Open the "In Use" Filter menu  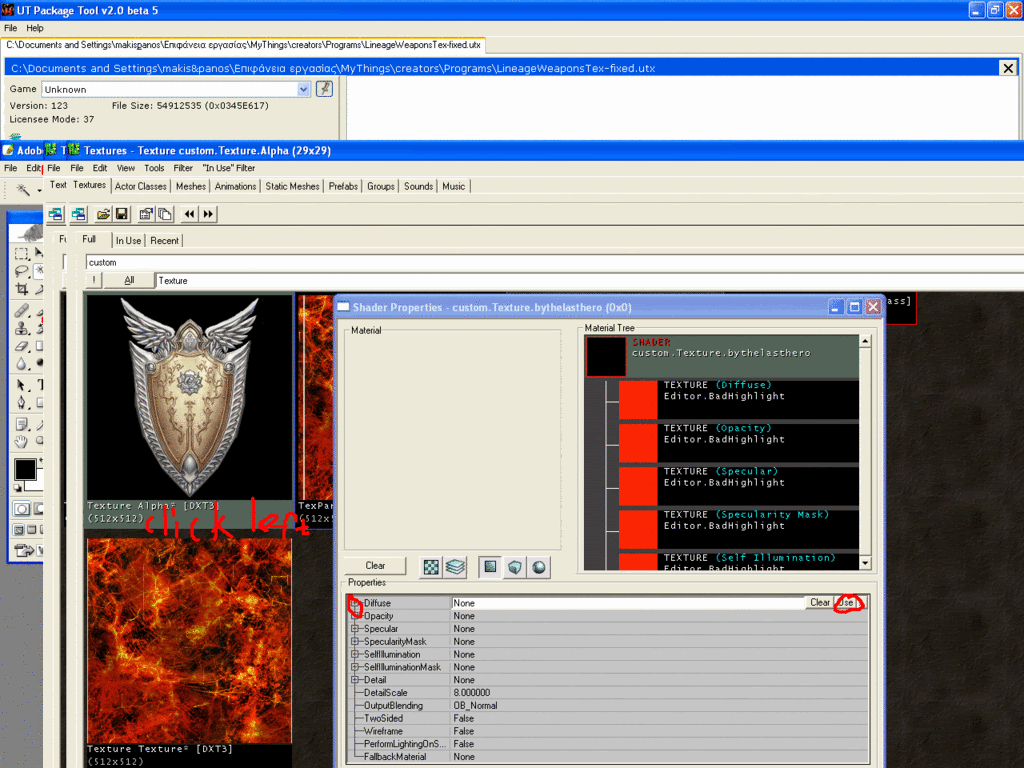[x=228, y=168]
